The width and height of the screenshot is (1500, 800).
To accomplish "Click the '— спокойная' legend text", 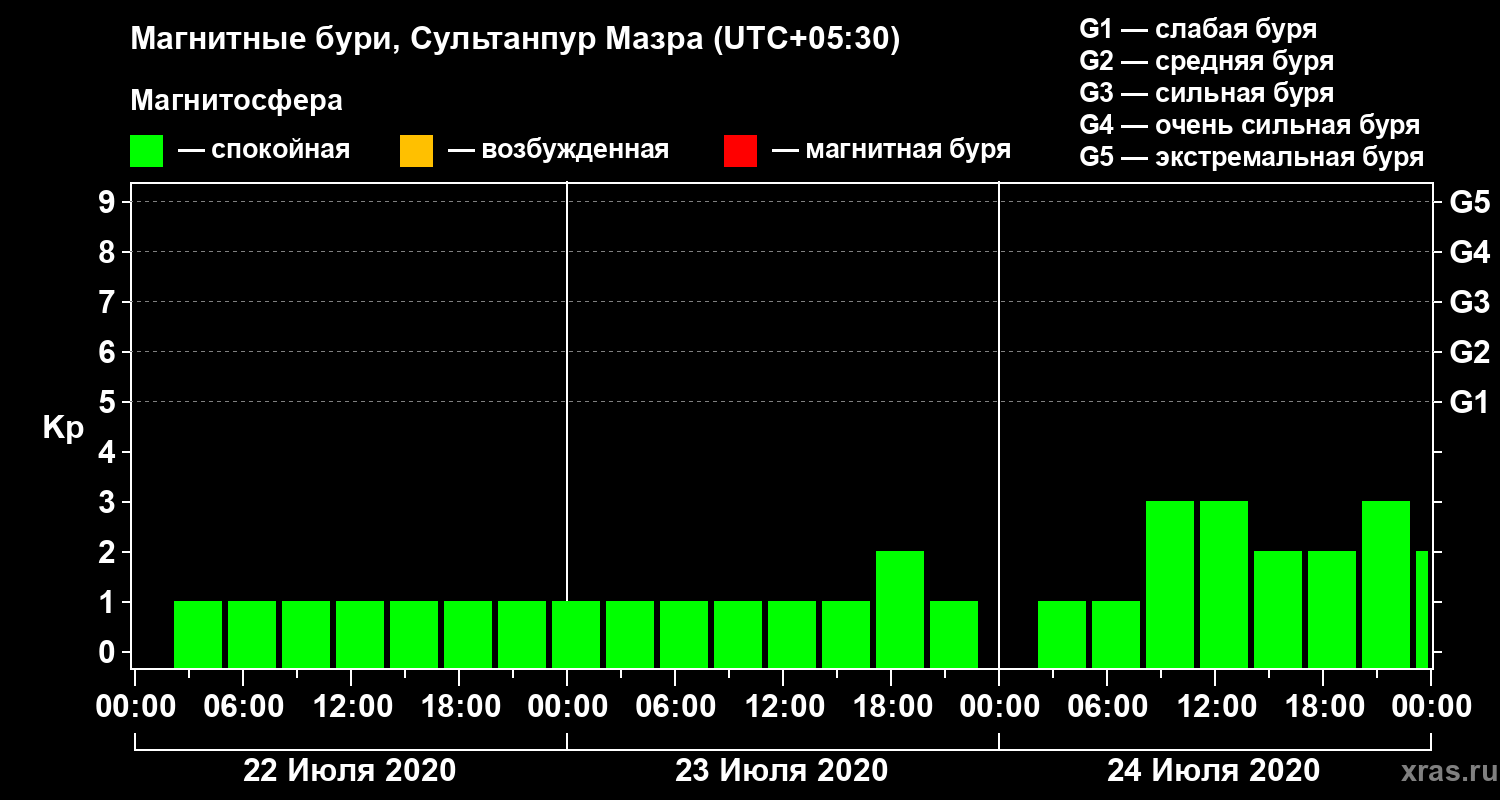I will pyautogui.click(x=264, y=151).
